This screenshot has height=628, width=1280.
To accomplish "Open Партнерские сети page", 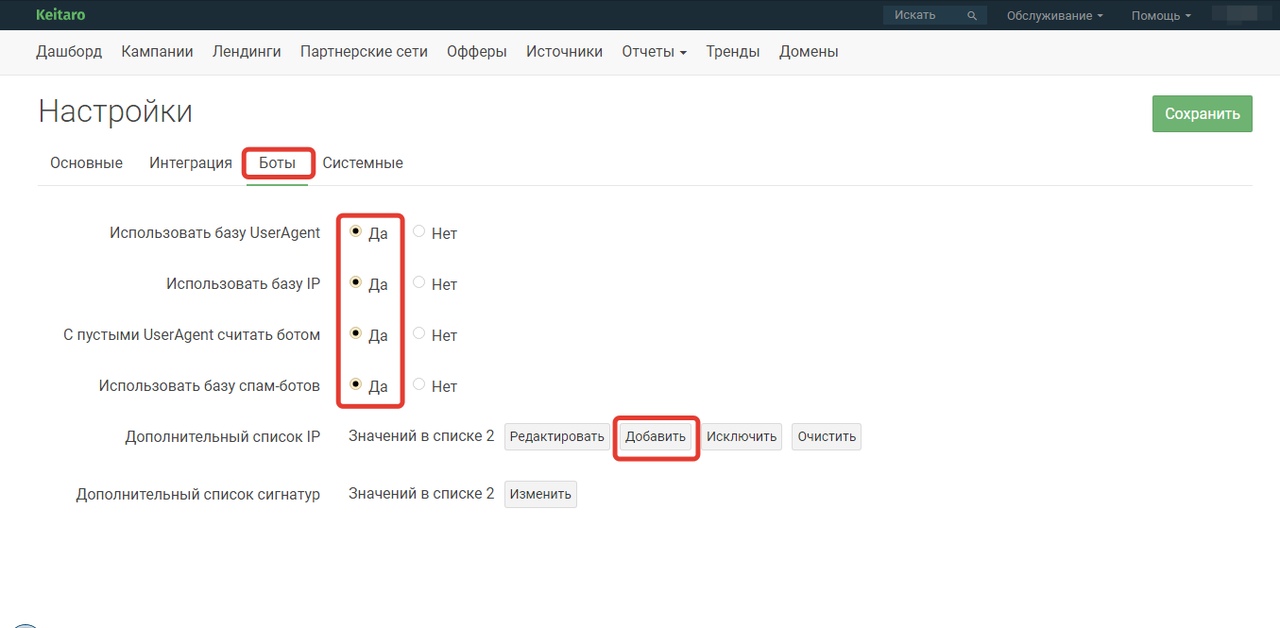I will pyautogui.click(x=364, y=52).
